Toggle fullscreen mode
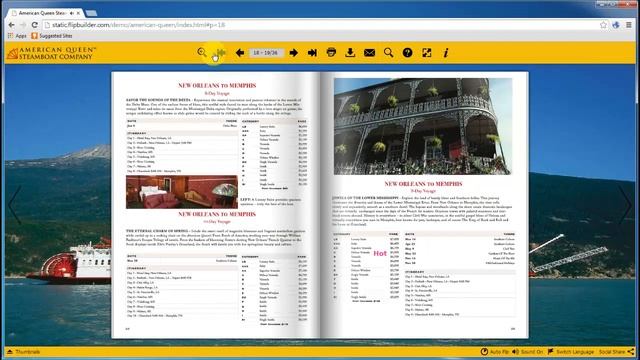 (427, 53)
